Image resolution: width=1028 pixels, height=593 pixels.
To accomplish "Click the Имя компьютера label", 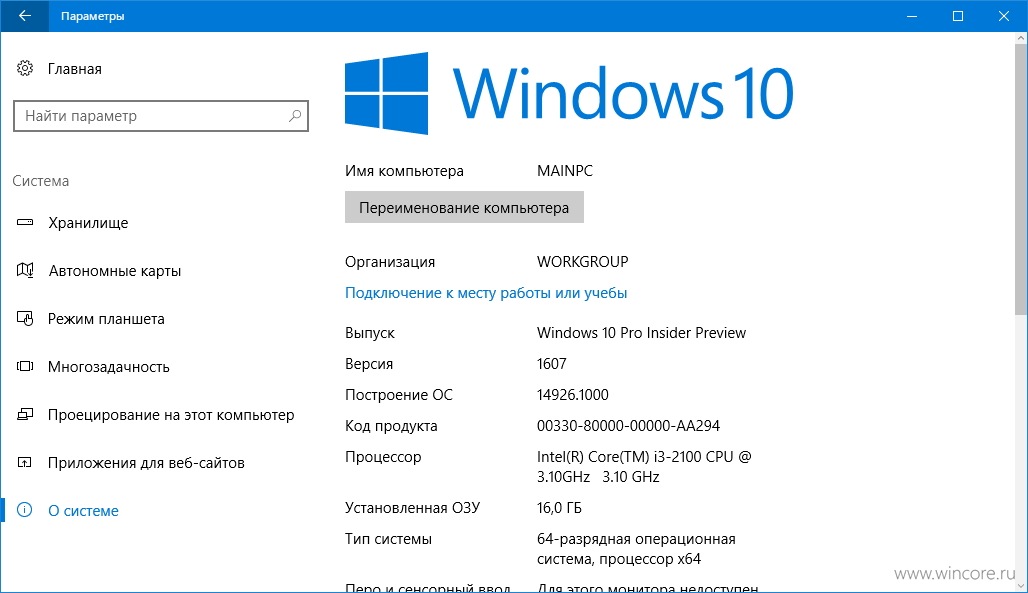I will 404,171.
